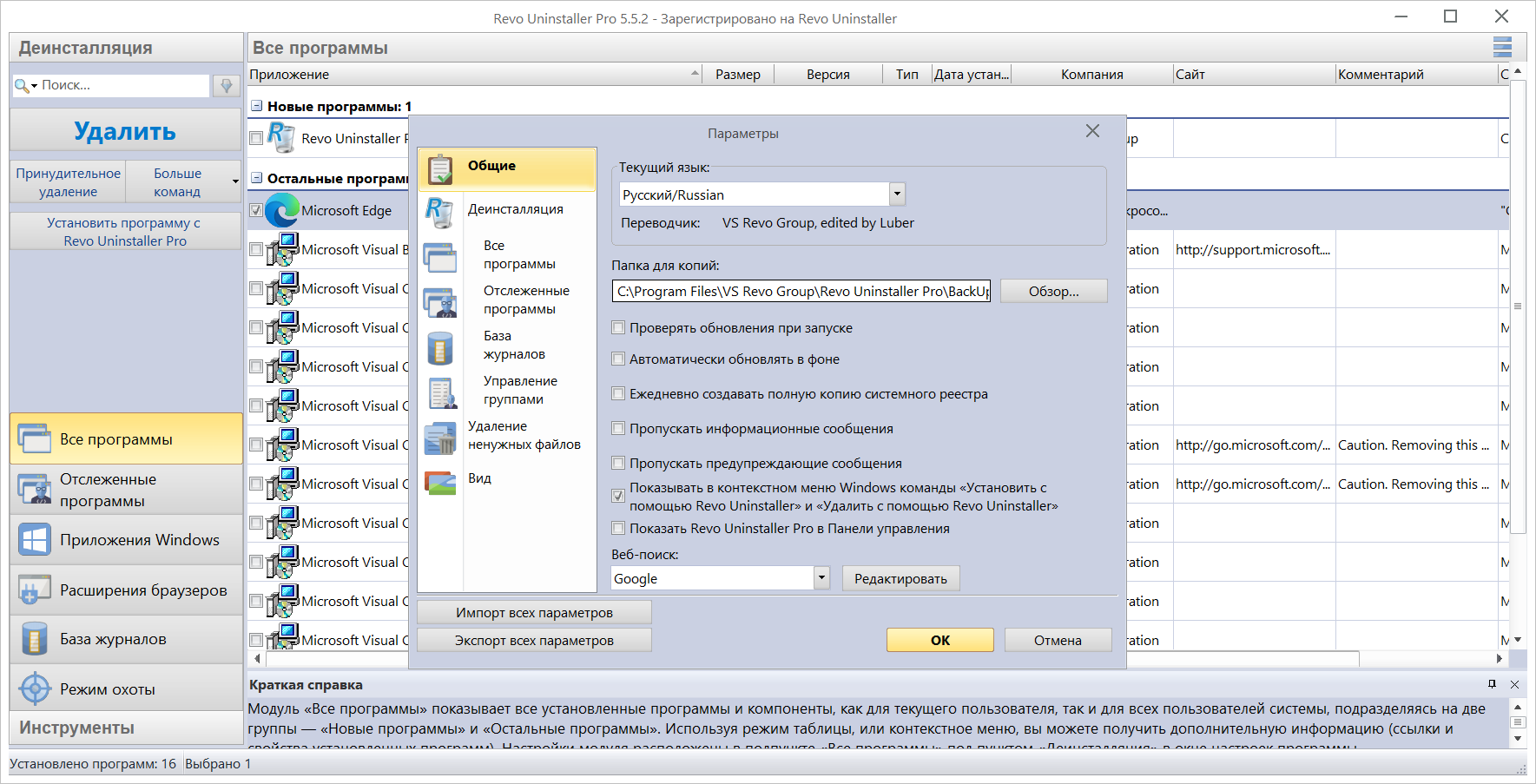The width and height of the screenshot is (1536, 784).
Task: Pin the Краткая справка panel
Action: pos(1492,684)
